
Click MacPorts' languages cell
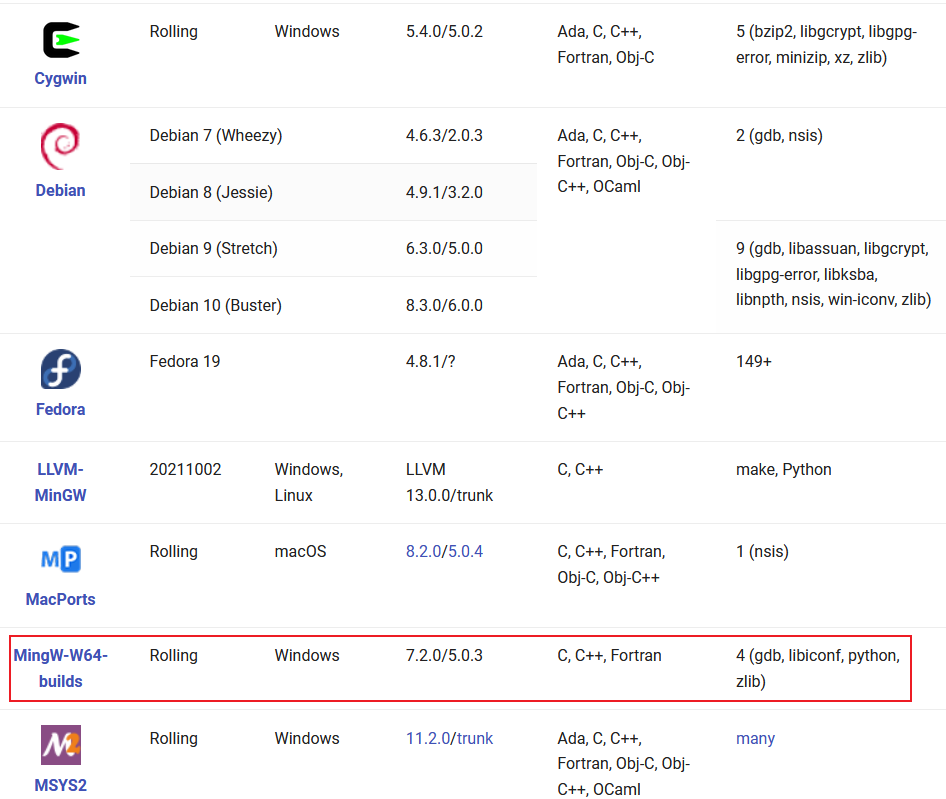pos(611,564)
